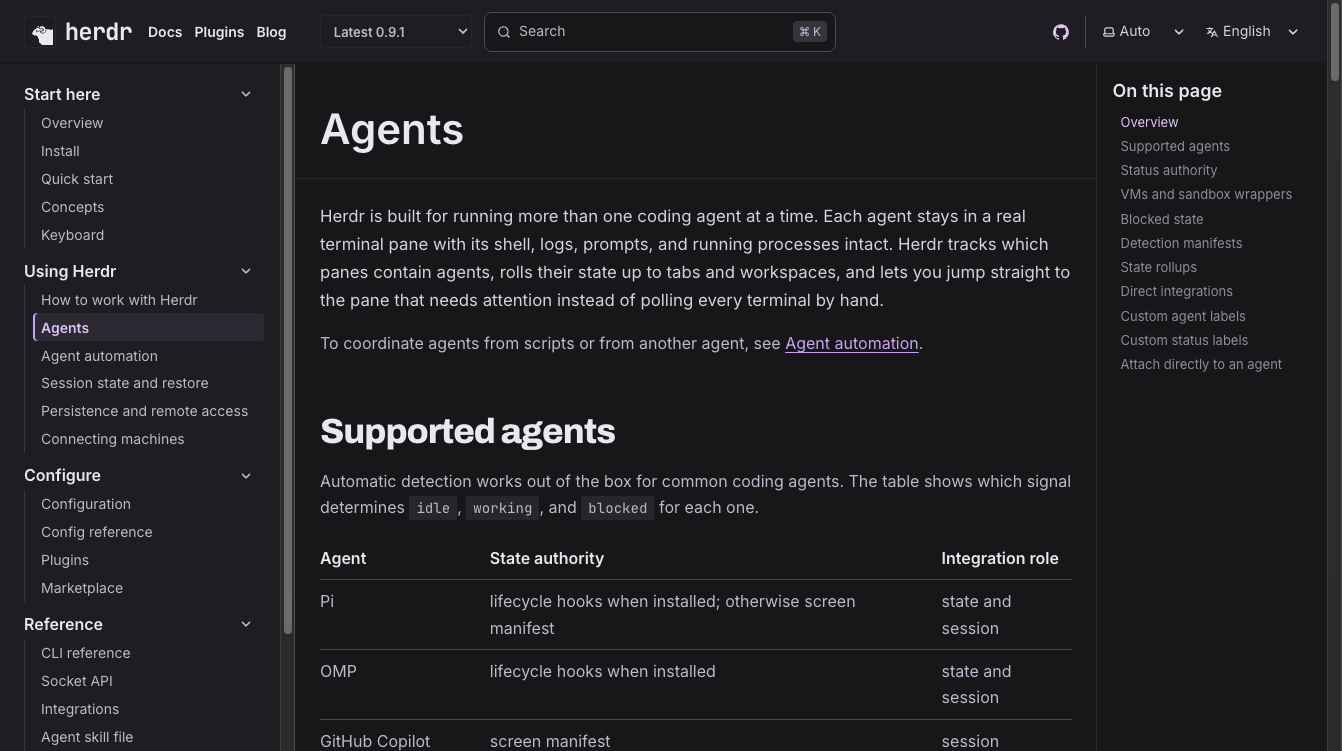The width and height of the screenshot is (1342, 751).
Task: Open Session state and restore
Action: (125, 383)
